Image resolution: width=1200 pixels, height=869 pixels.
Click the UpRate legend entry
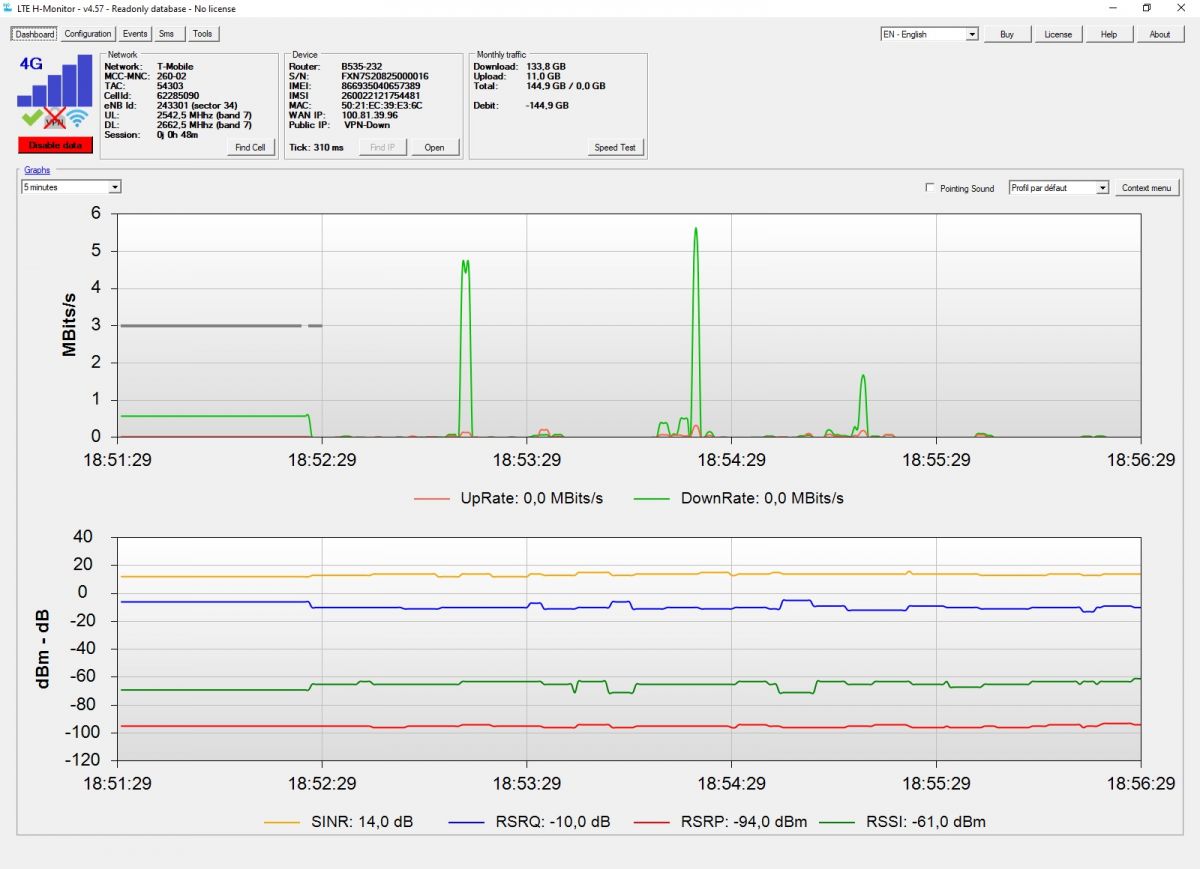point(509,498)
